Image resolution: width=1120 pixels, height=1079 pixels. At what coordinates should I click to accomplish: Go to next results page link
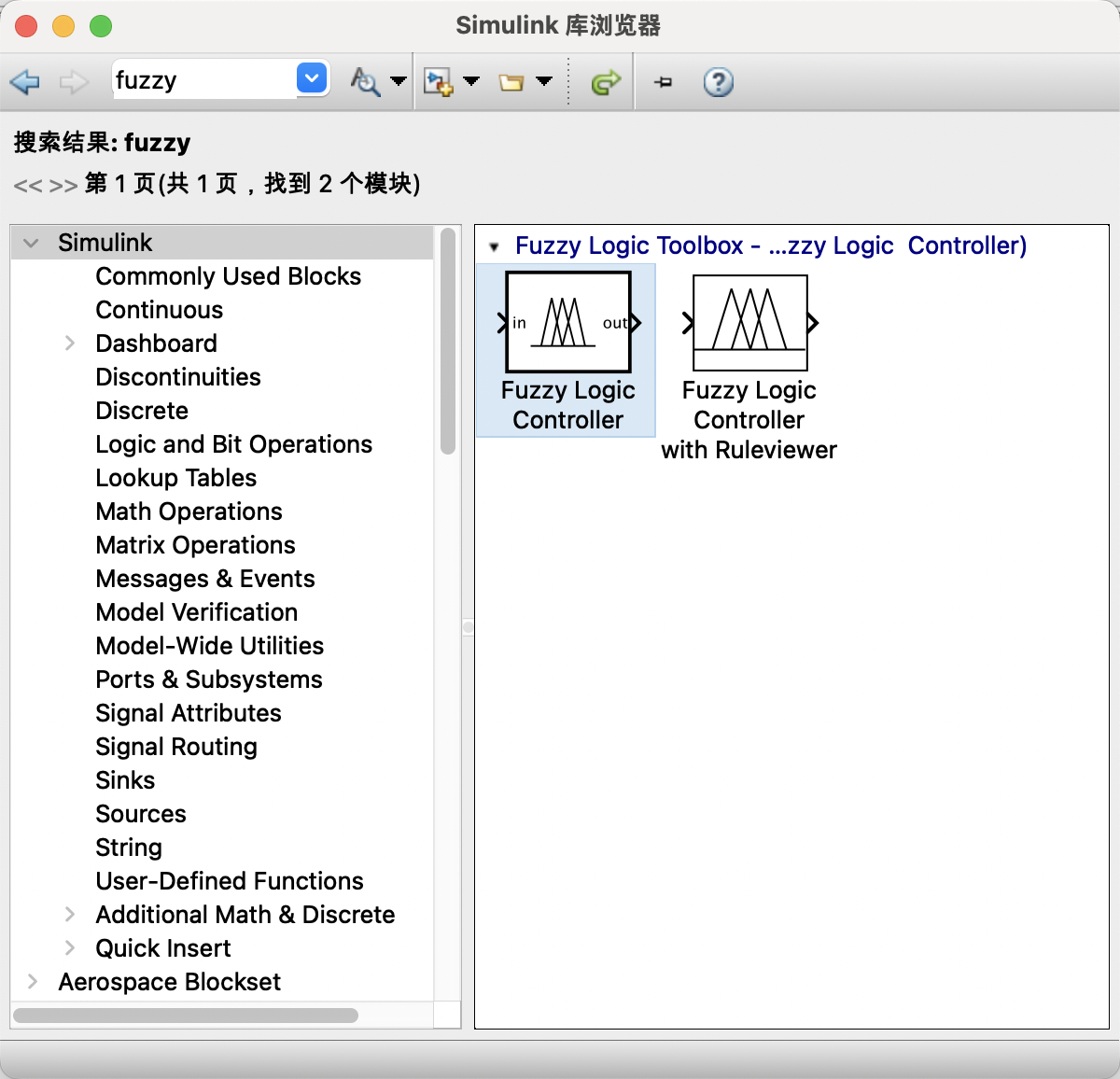point(63,185)
